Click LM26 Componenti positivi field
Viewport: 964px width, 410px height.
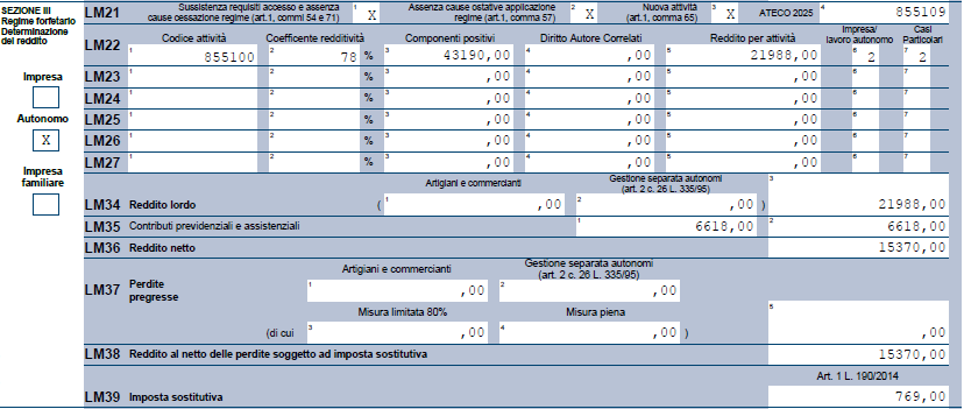(448, 141)
